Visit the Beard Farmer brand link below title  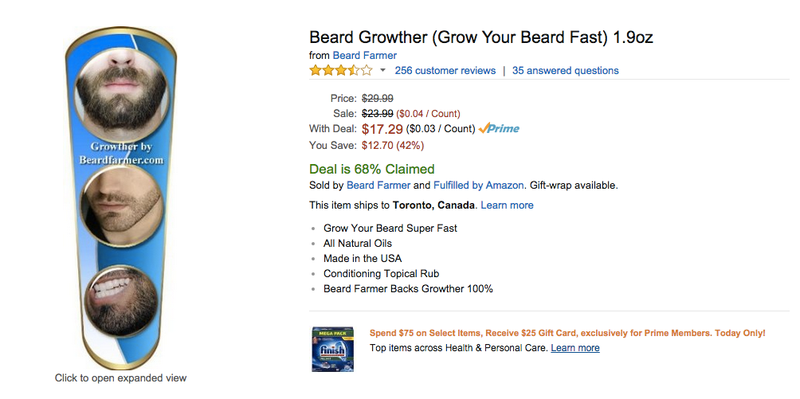coord(364,55)
